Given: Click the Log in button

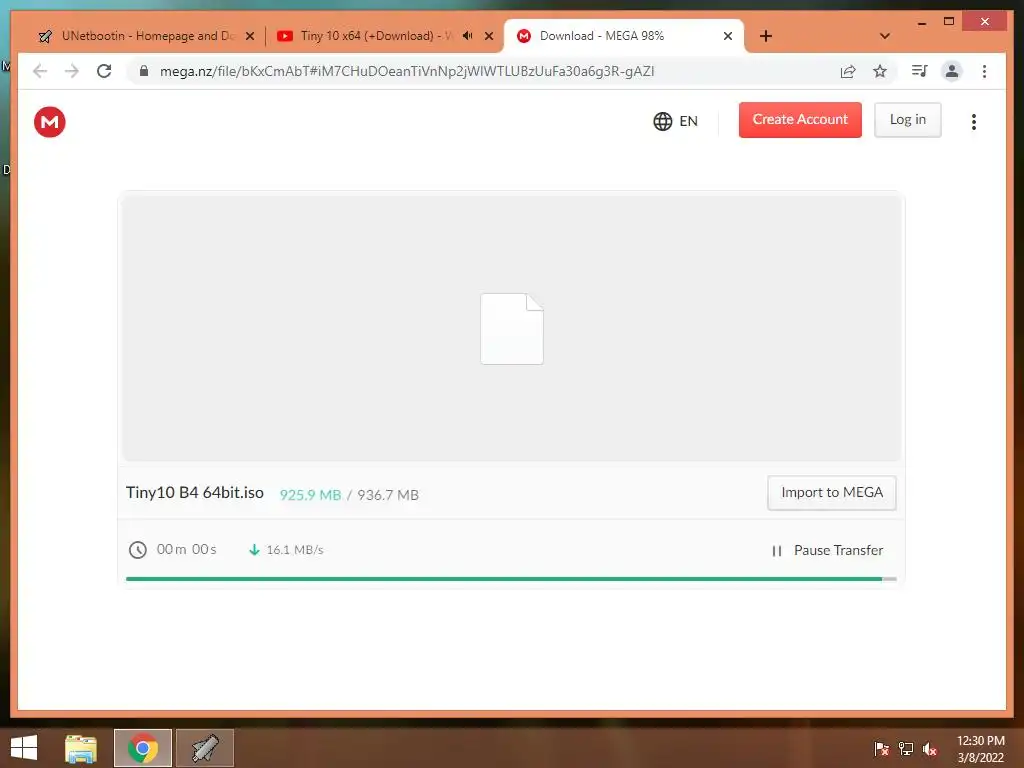Looking at the screenshot, I should click(x=908, y=120).
